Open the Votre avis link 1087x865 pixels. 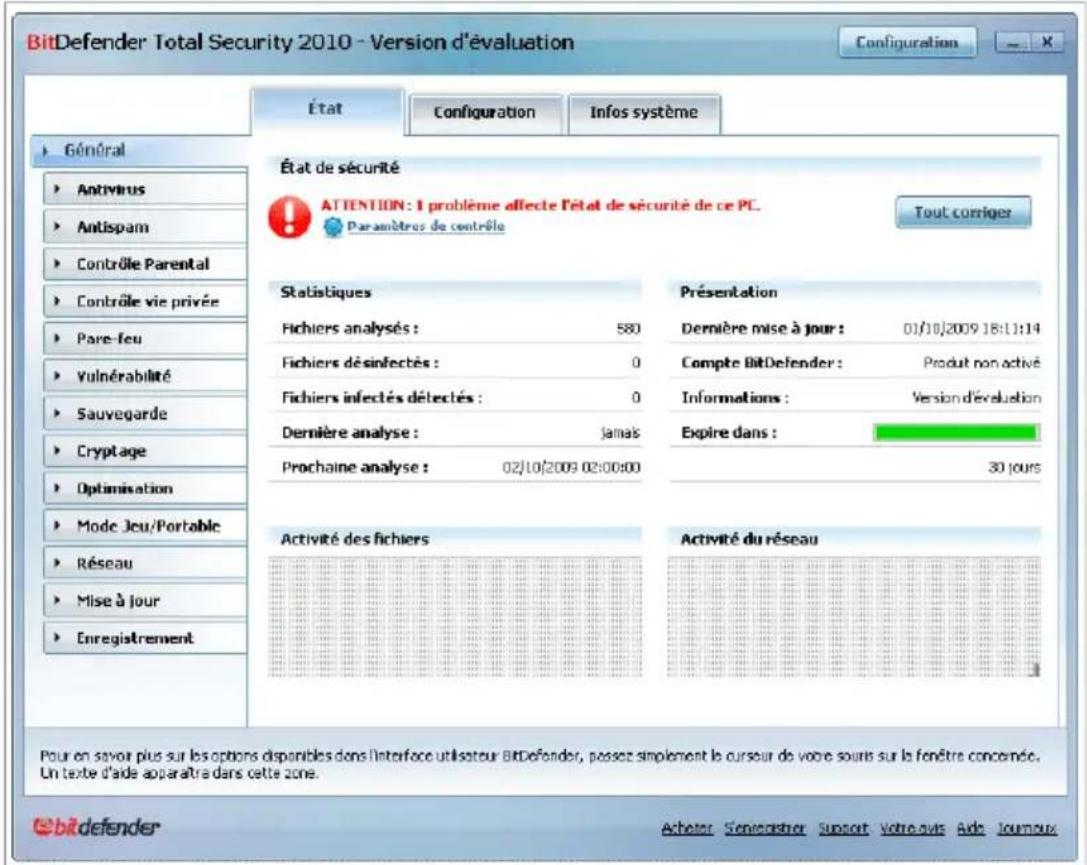(x=912, y=828)
